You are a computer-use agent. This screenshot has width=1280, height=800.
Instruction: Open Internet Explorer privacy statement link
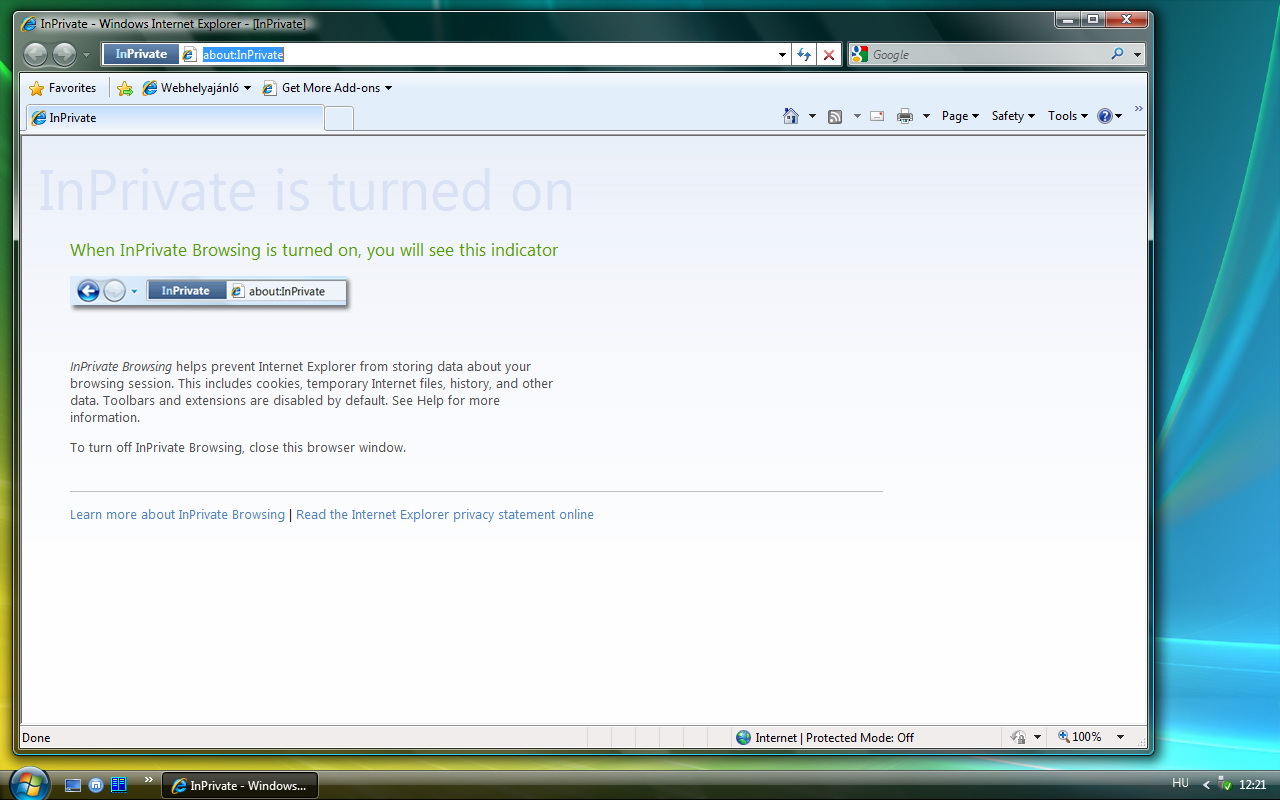[x=444, y=515]
